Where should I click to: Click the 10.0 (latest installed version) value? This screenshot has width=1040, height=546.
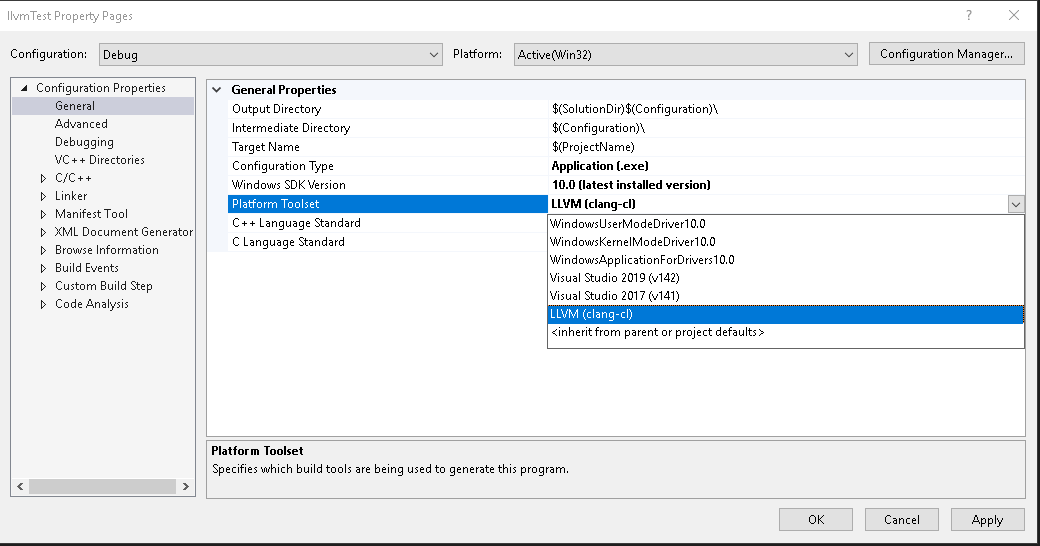pyautogui.click(x=631, y=184)
